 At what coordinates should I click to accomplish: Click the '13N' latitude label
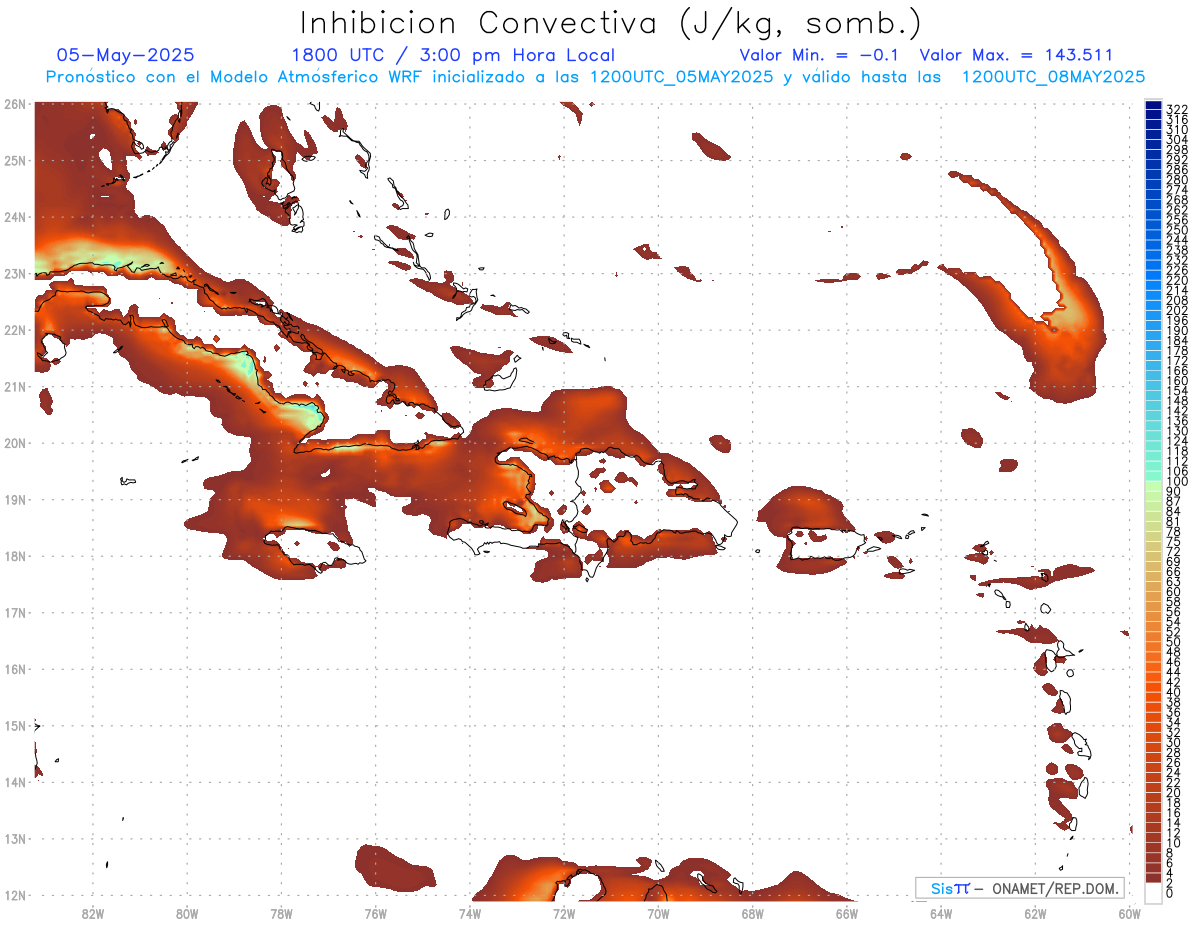14,838
